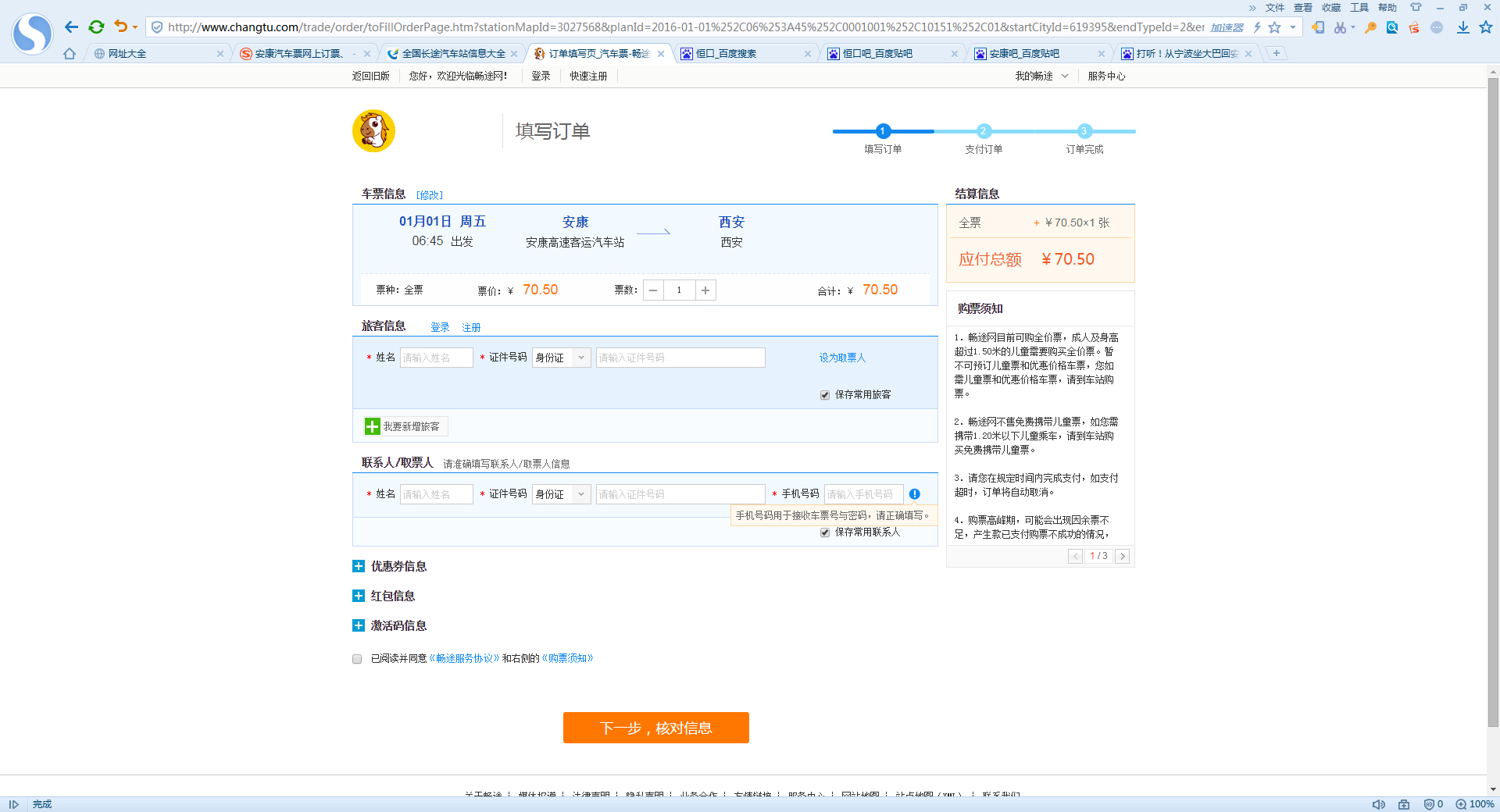Image resolution: width=1500 pixels, height=812 pixels.
Task: Click the vertical page scrollbar thumb
Action: 1493,402
